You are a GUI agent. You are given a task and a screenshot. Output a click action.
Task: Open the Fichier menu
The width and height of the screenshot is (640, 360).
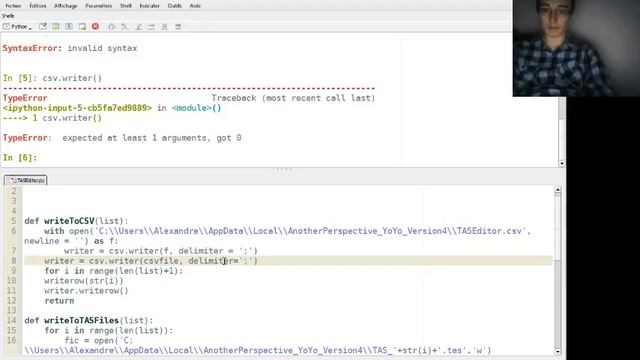(13, 6)
